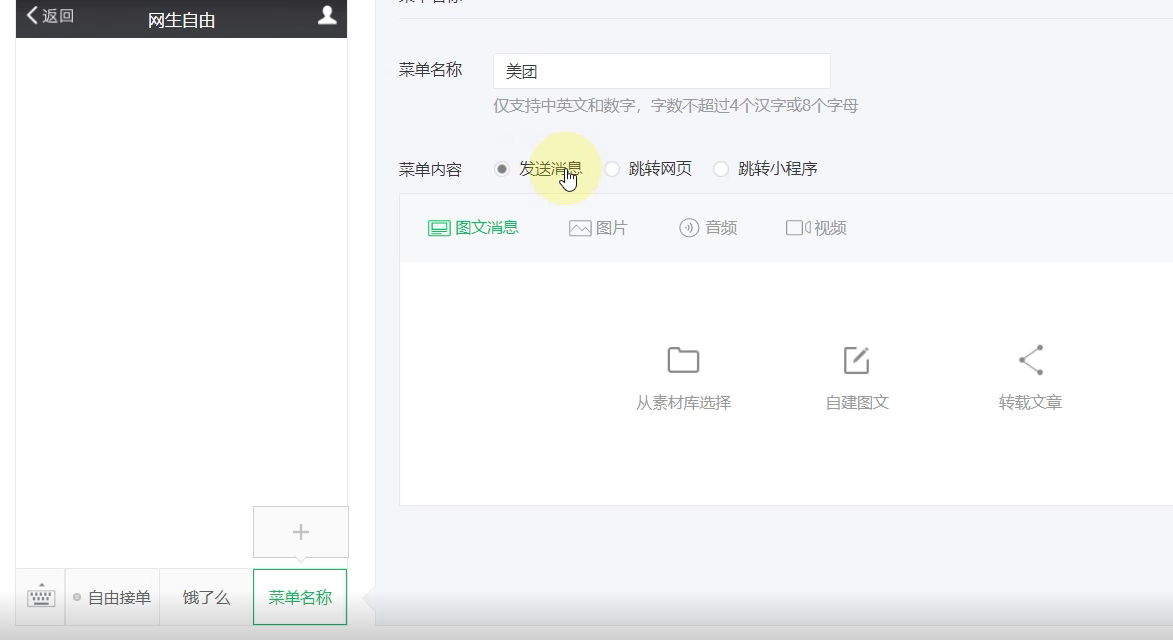Viewport: 1173px width, 640px height.
Task: Focus the 菜单名称 input containing 美团
Action: 661,71
